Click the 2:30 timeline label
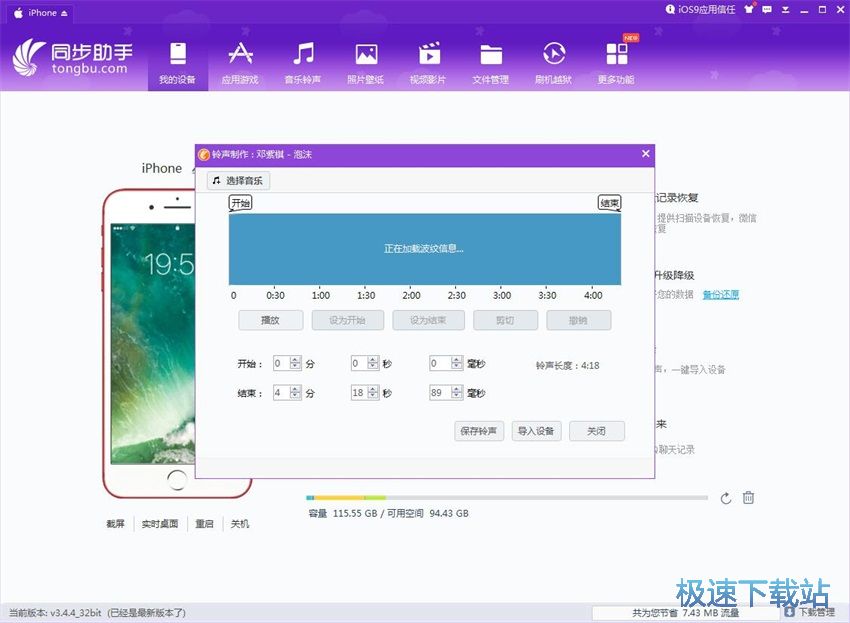The width and height of the screenshot is (850, 623). 456,296
